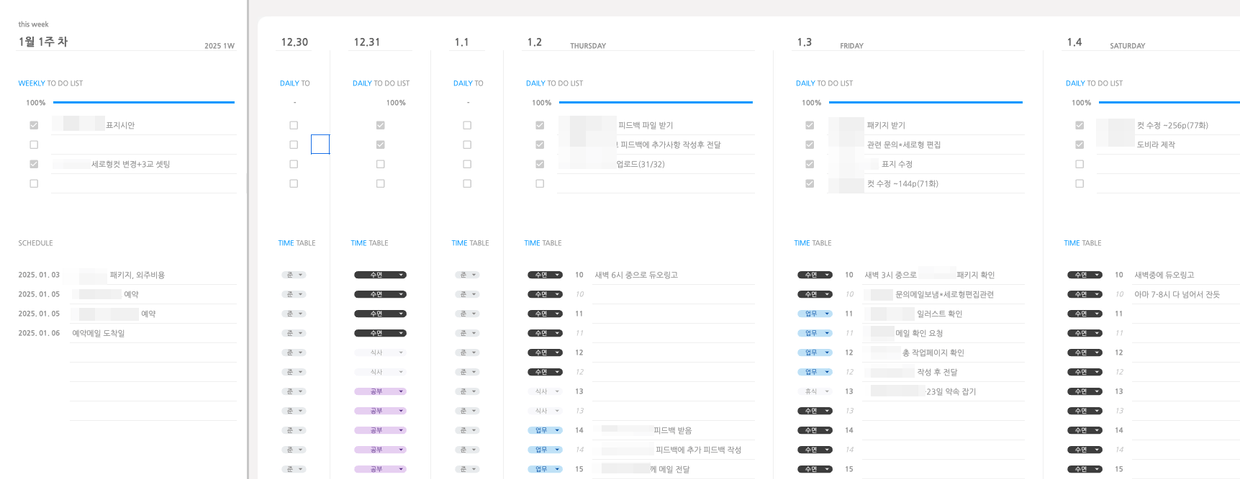Open the 업무 dropdown beside 메일 확인 요청

[815, 333]
